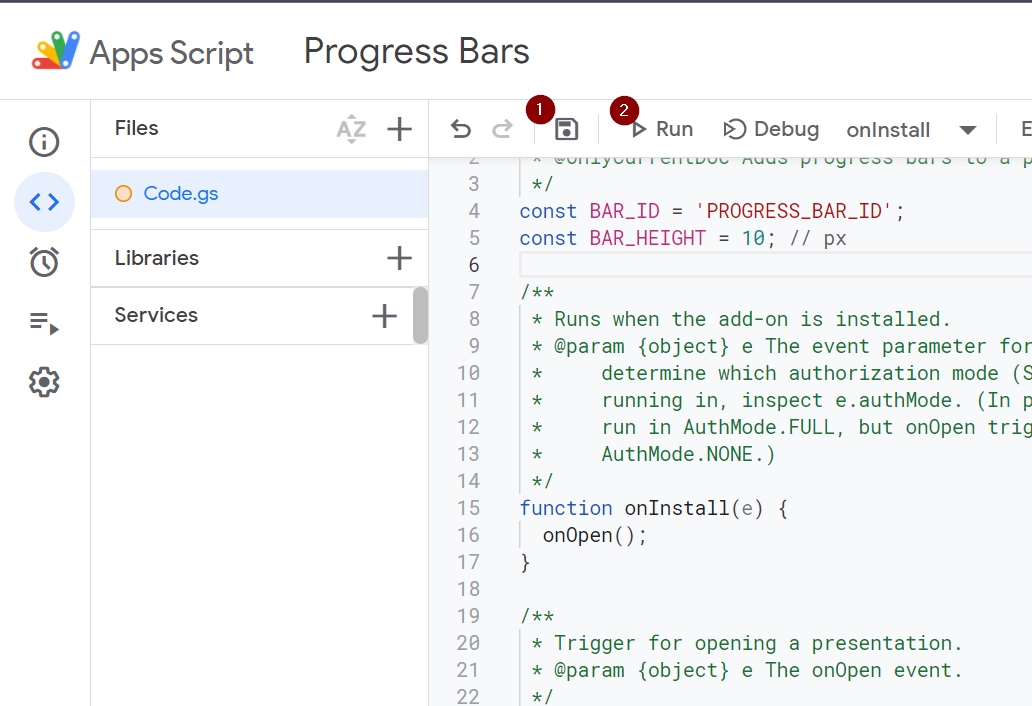View project Executions
The width and height of the screenshot is (1032, 706).
tap(44, 322)
